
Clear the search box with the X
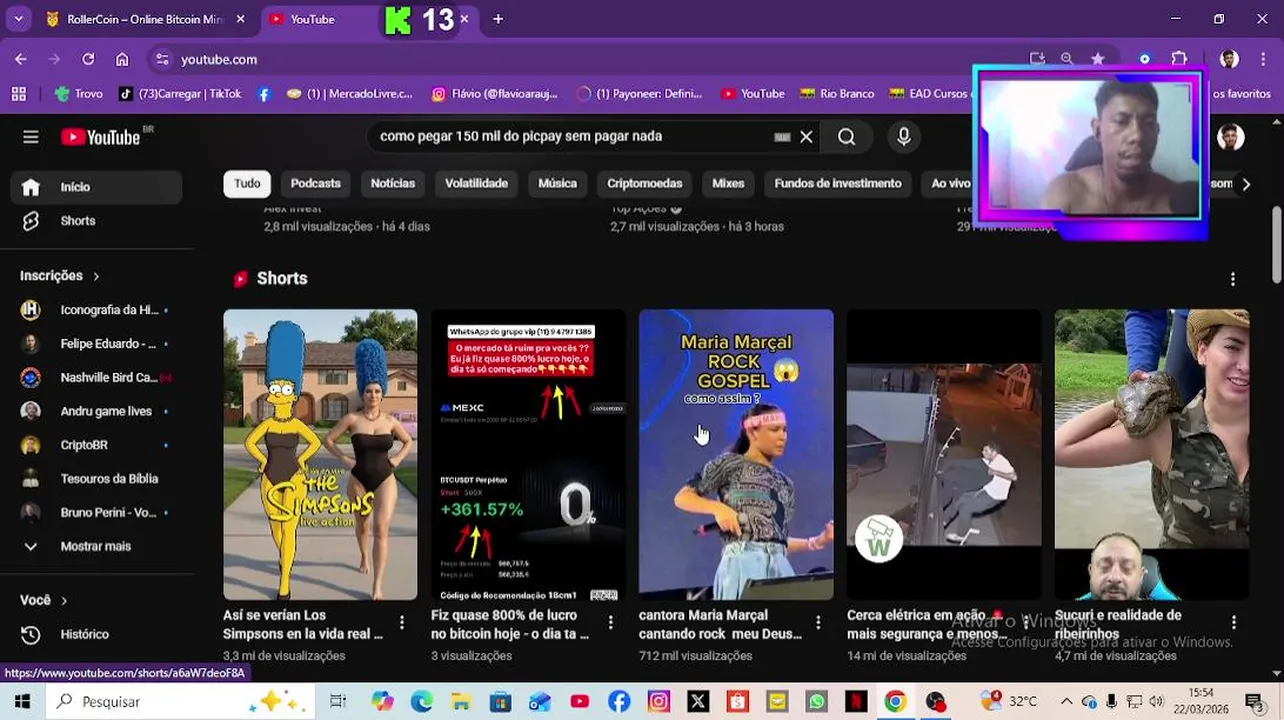coord(806,137)
